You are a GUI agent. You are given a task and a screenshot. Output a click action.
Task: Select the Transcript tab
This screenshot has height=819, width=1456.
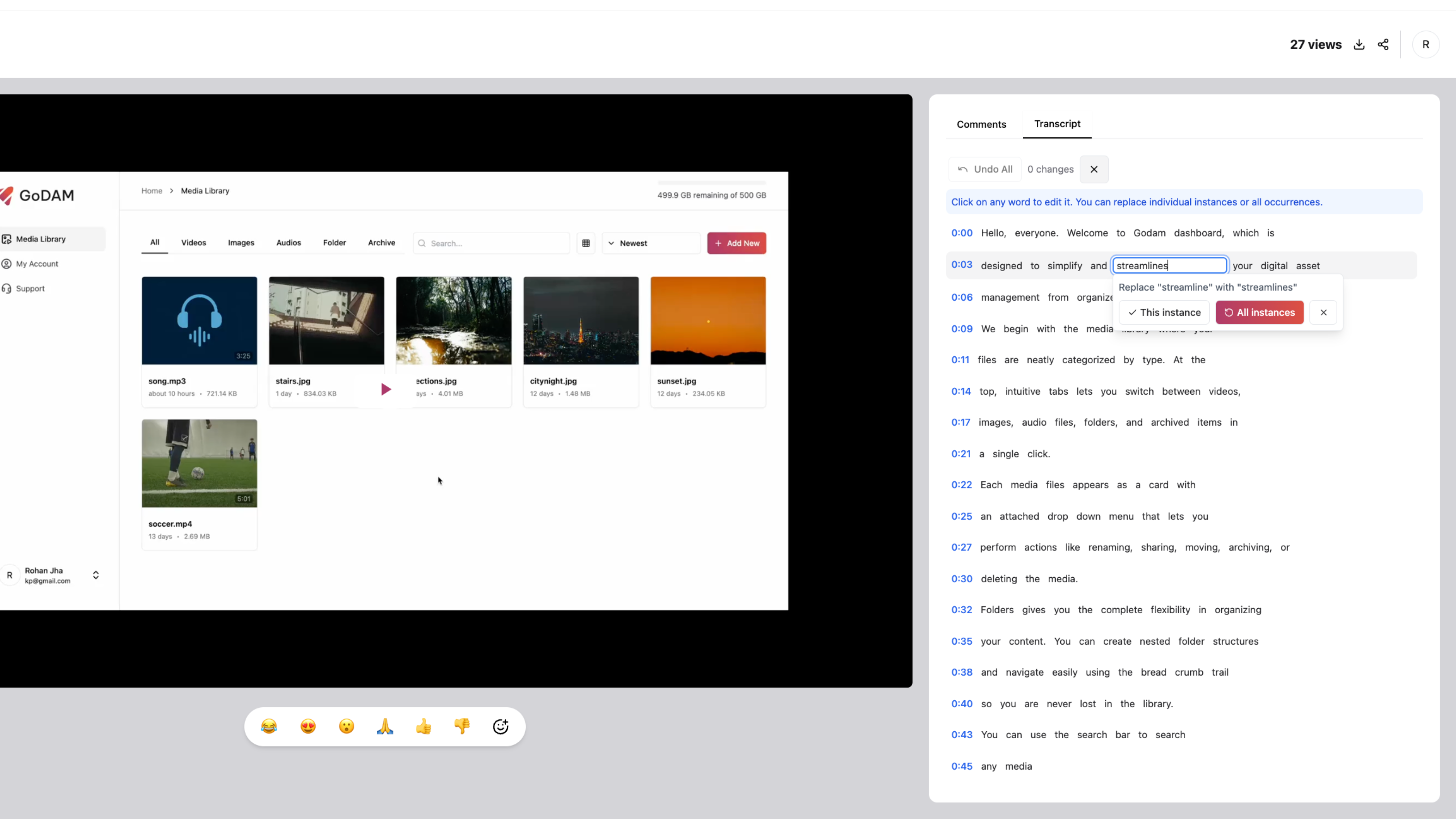pyautogui.click(x=1057, y=124)
